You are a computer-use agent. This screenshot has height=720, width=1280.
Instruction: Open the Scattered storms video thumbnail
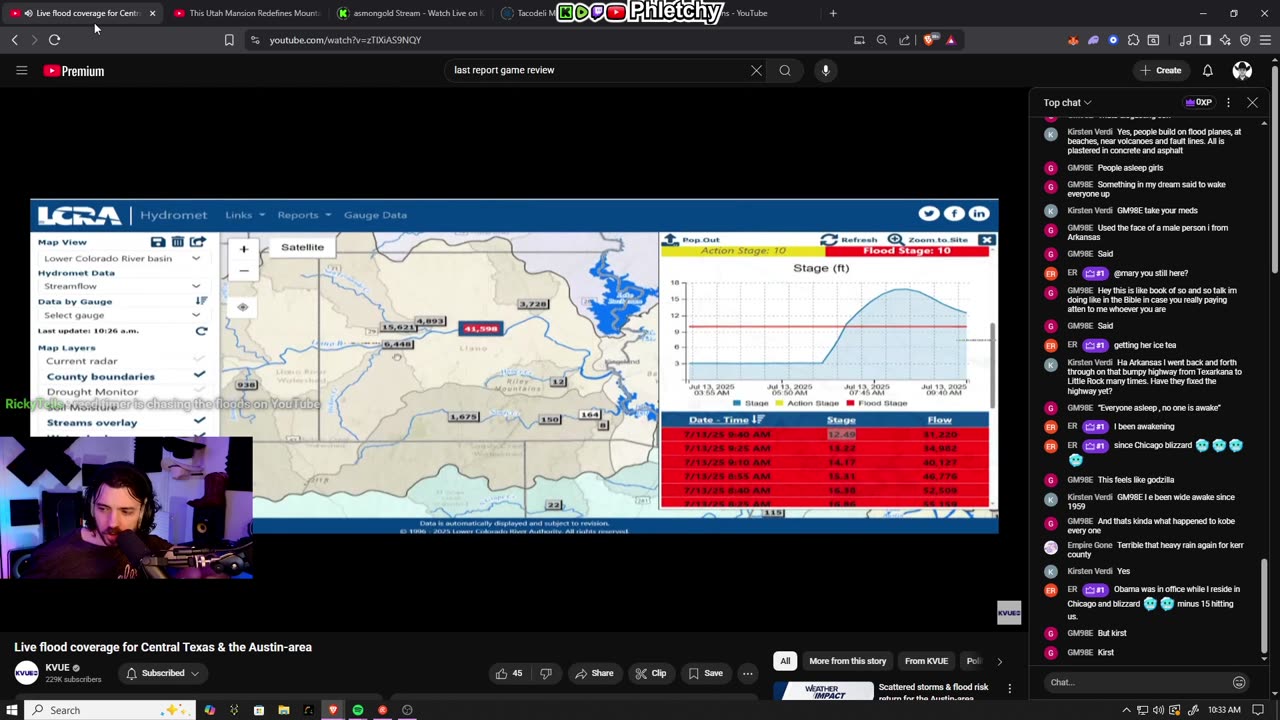point(824,692)
